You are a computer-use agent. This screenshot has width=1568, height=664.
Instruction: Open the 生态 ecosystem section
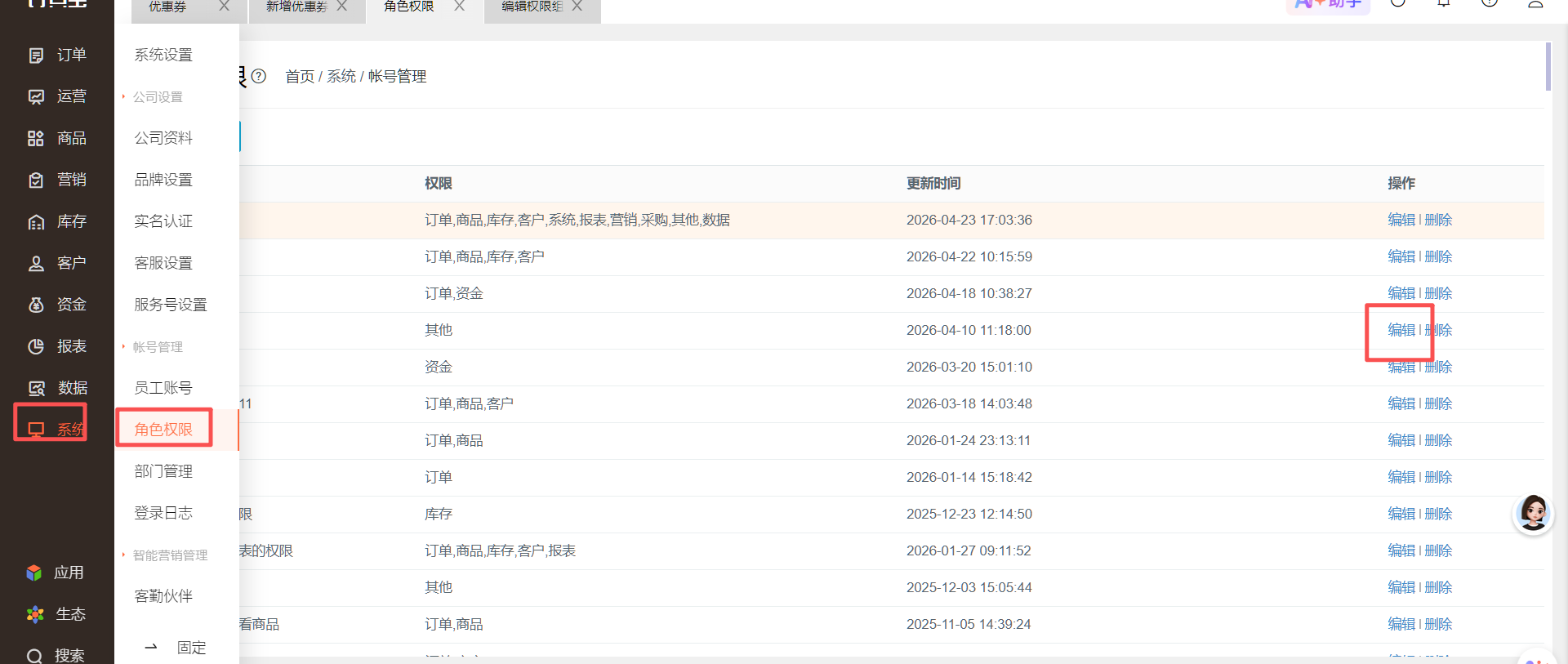(55, 614)
